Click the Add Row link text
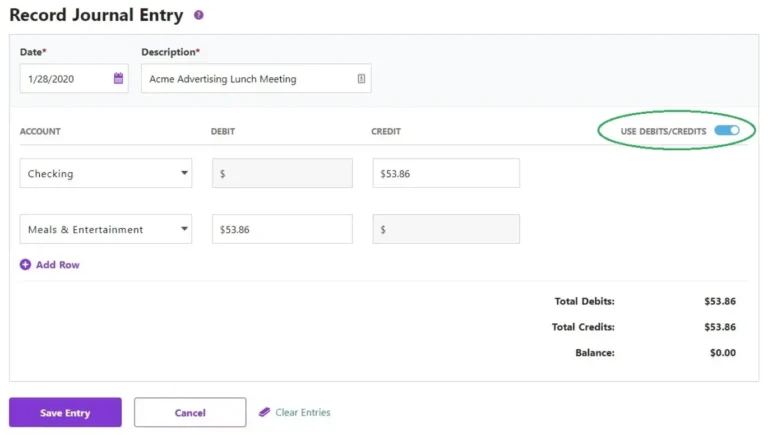Viewport: 768px width, 435px height. pyautogui.click(x=57, y=265)
